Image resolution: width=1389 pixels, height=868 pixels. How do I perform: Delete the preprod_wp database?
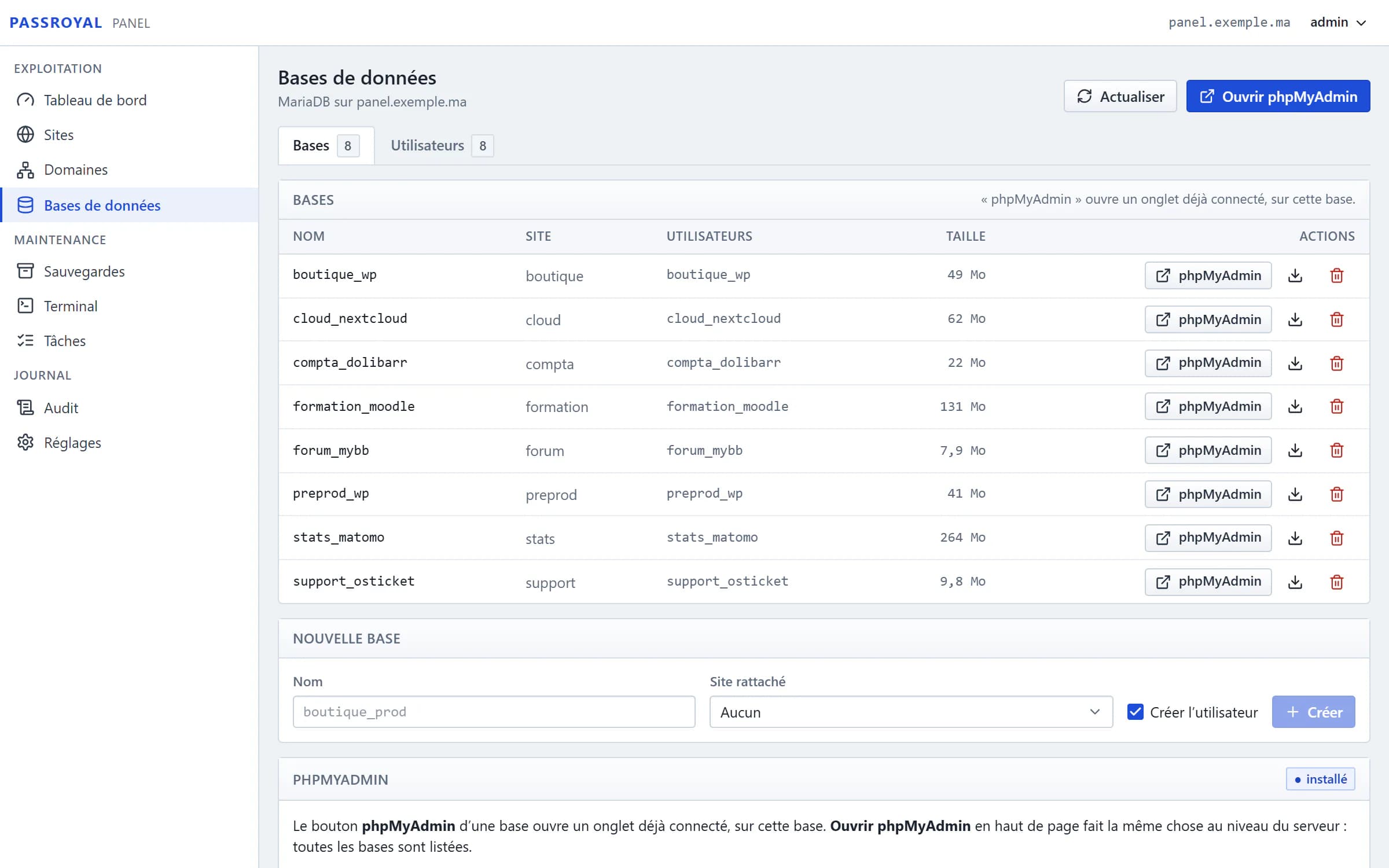[x=1336, y=494]
